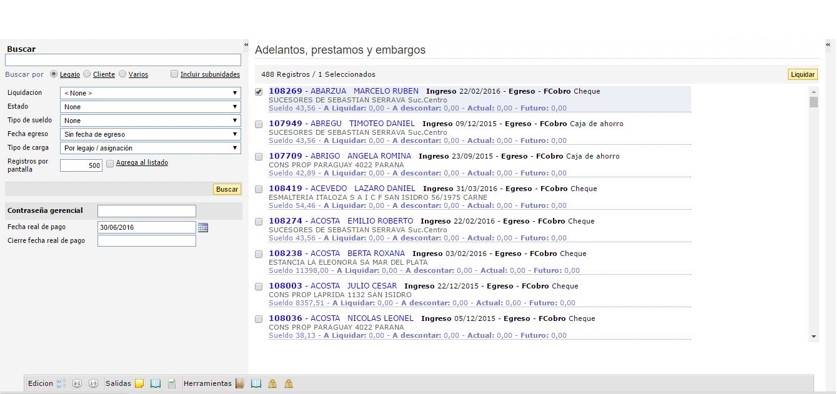This screenshot has width=837, height=394.
Task: Collapse the search panel with the « handle
Action: point(246,44)
